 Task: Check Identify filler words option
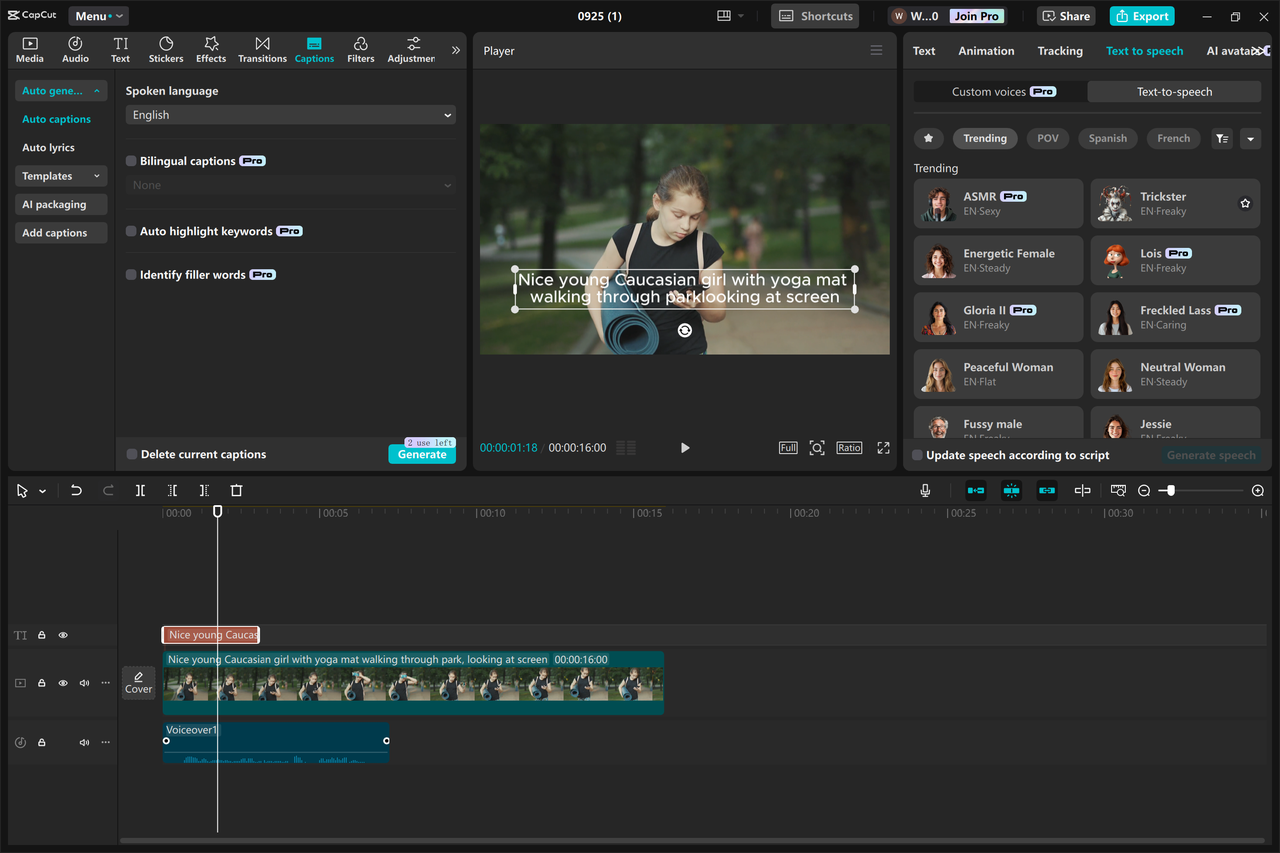[130, 274]
